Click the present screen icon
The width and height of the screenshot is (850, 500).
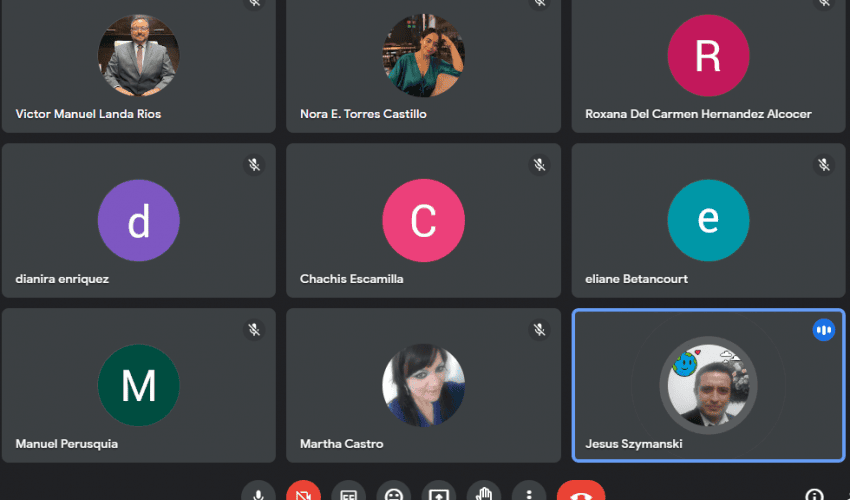coord(439,494)
